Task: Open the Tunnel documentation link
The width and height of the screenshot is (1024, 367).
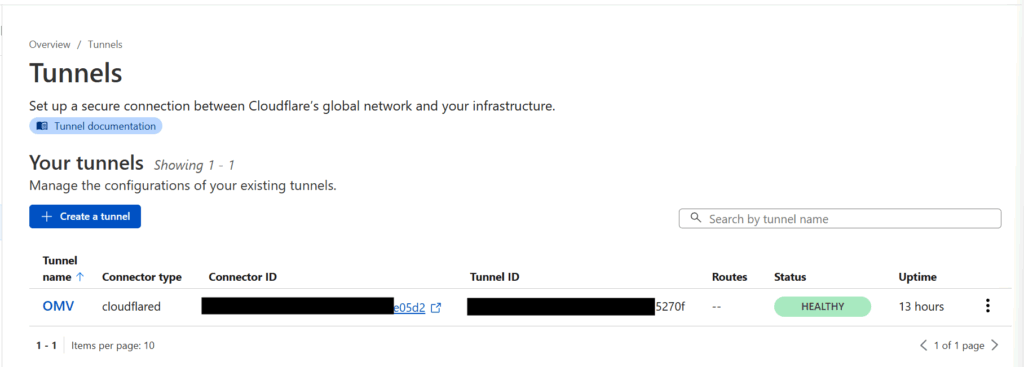Action: click(95, 126)
